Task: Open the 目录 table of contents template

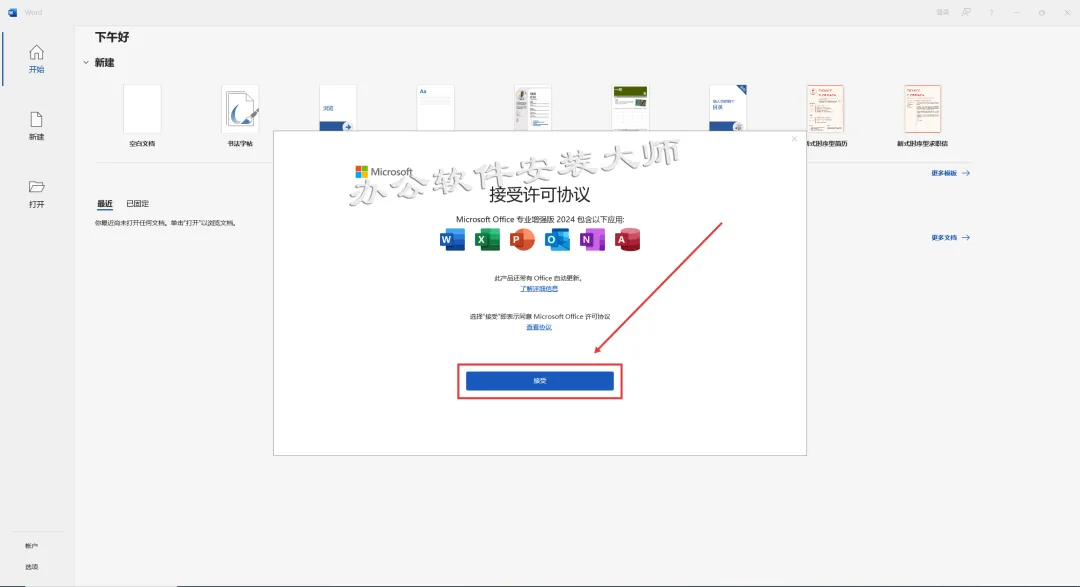Action: click(728, 107)
